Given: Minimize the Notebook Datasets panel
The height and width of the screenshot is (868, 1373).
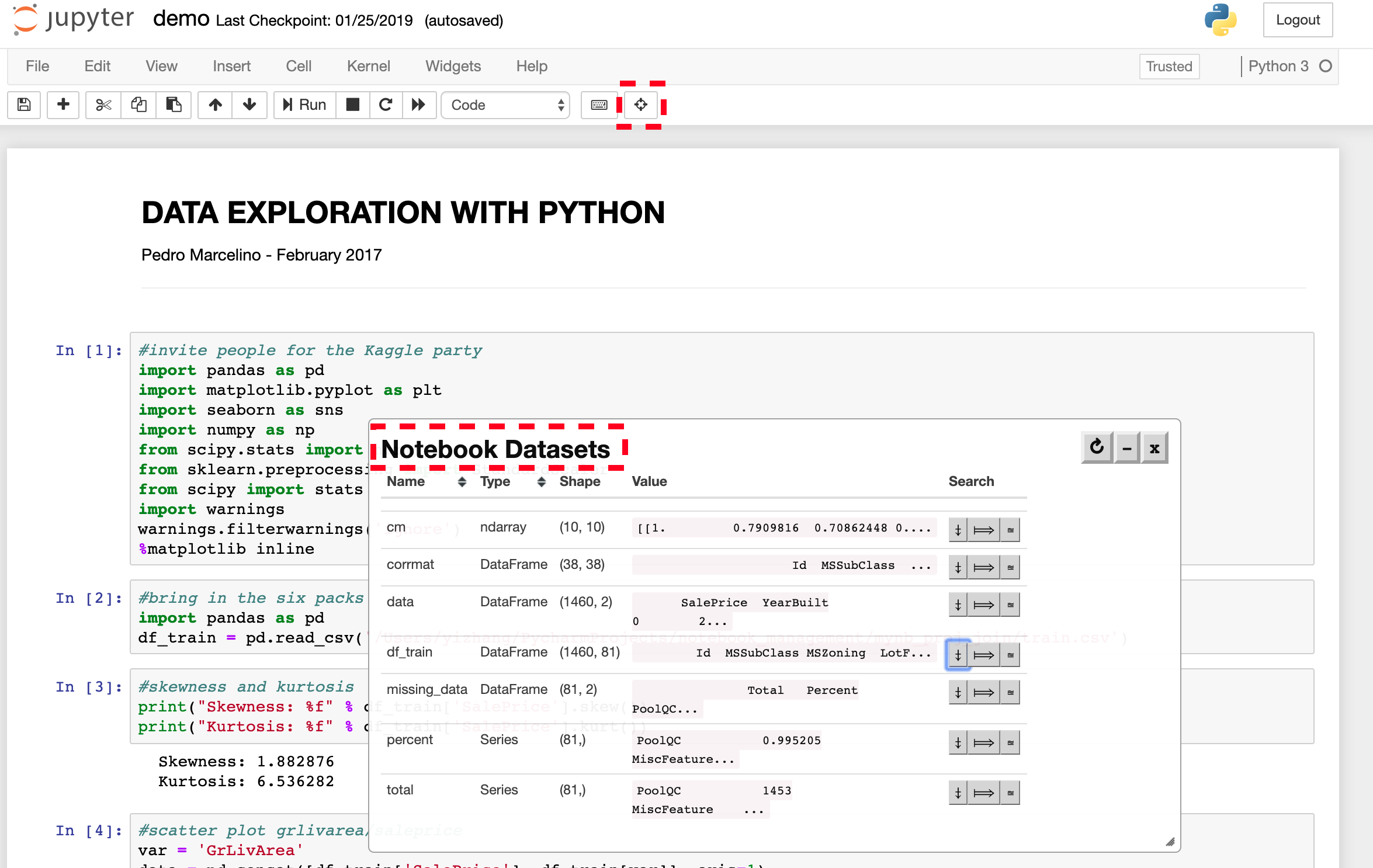Looking at the screenshot, I should 1127,448.
